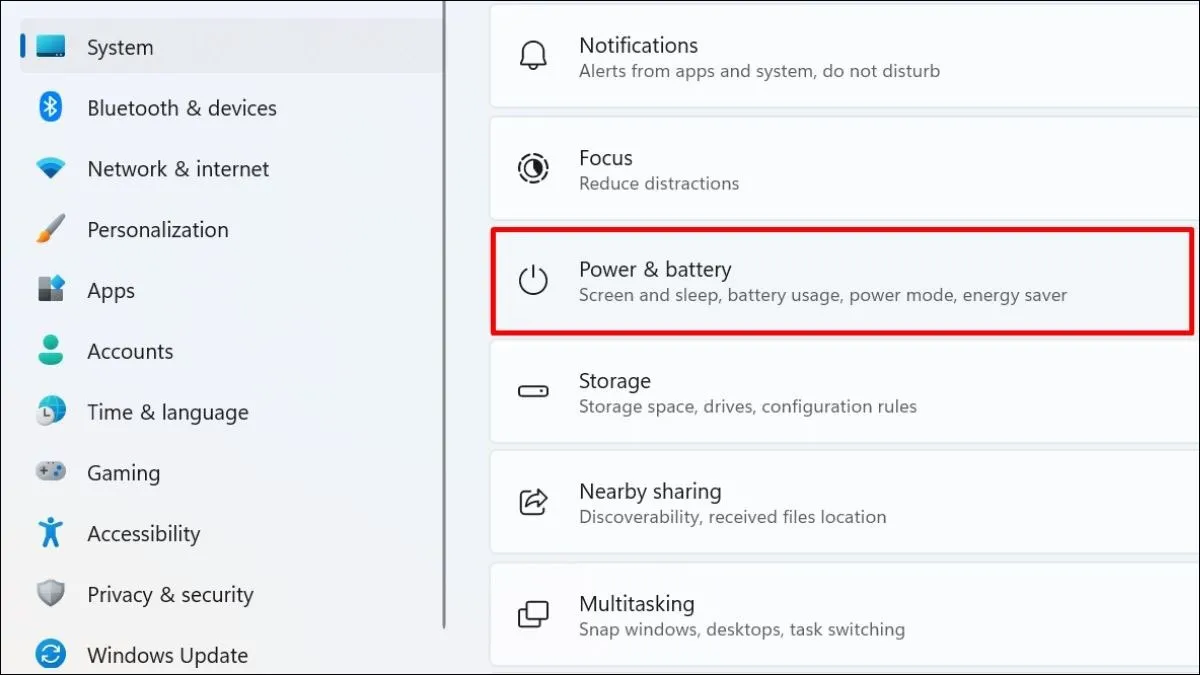Click the Time & language globe icon
This screenshot has width=1200, height=675.
tap(50, 411)
